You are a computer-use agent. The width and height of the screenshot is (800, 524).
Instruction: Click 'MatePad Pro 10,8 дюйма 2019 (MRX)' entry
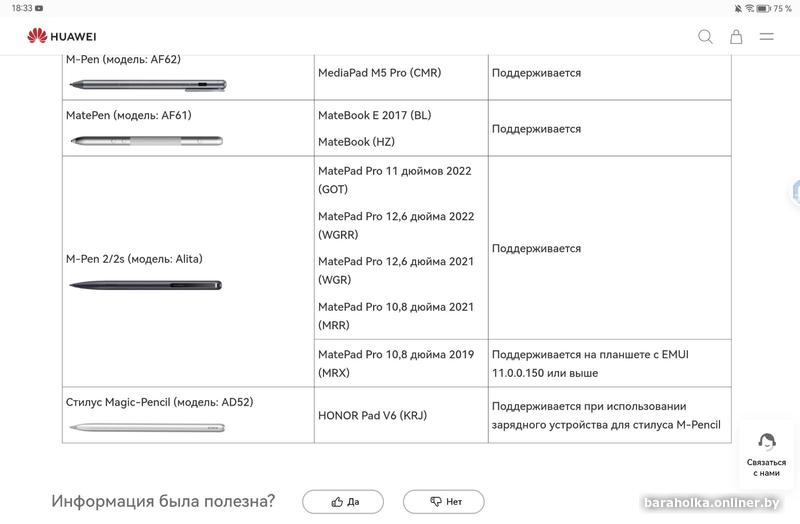coord(395,363)
